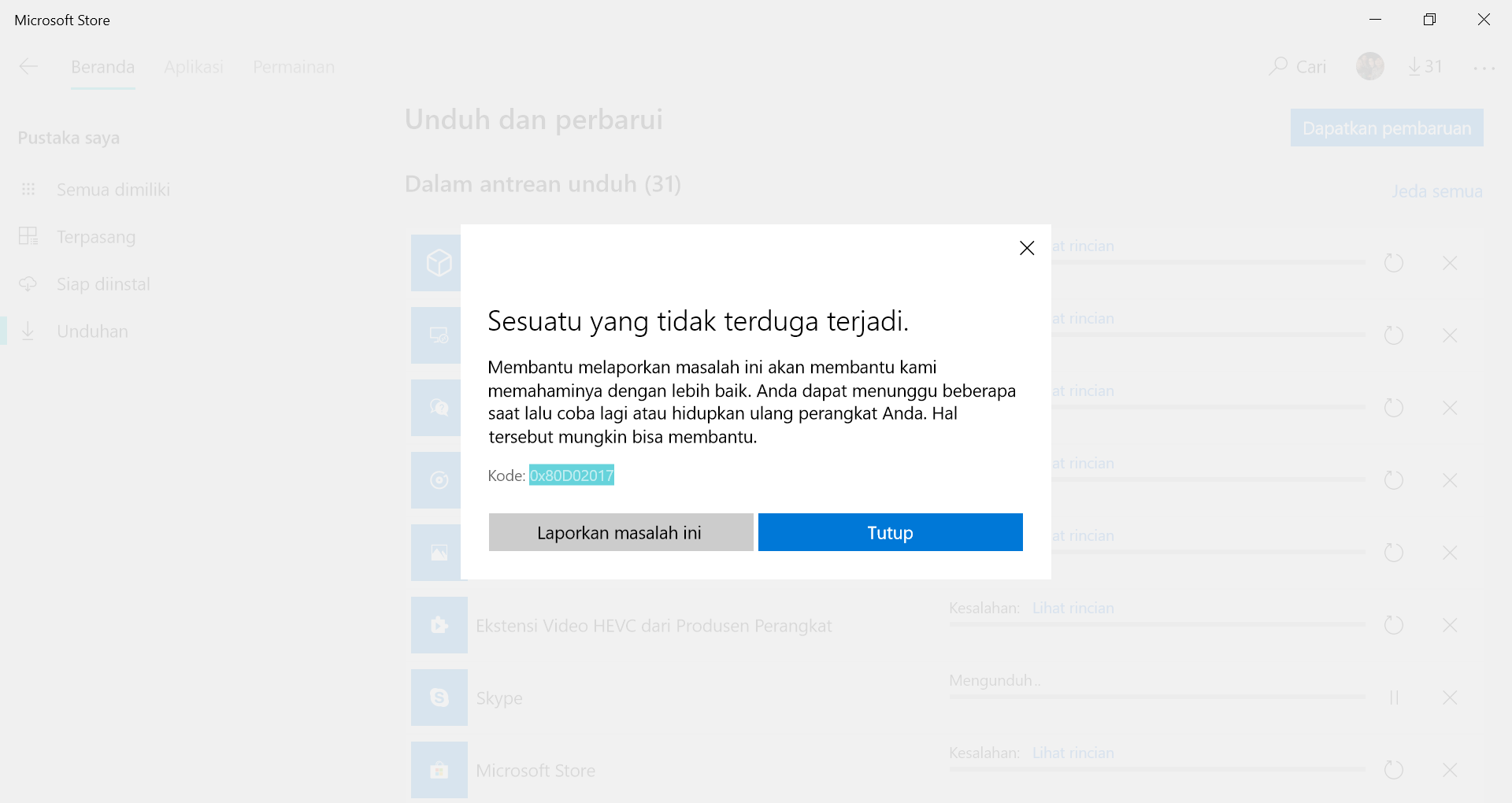The image size is (1512, 803).
Task: Open the three-dot more options menu
Action: click(x=1484, y=68)
